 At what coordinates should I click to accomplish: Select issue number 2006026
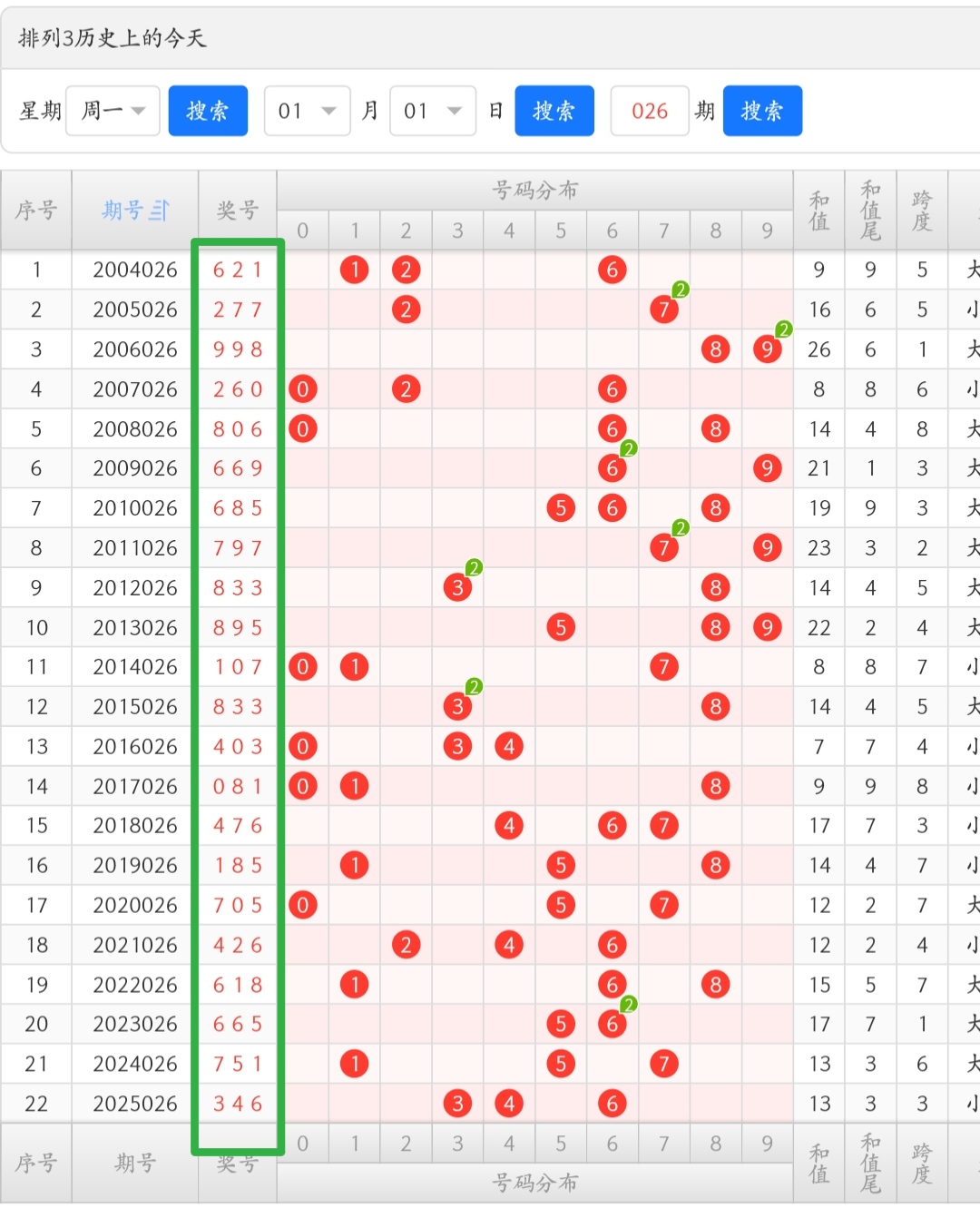[135, 349]
